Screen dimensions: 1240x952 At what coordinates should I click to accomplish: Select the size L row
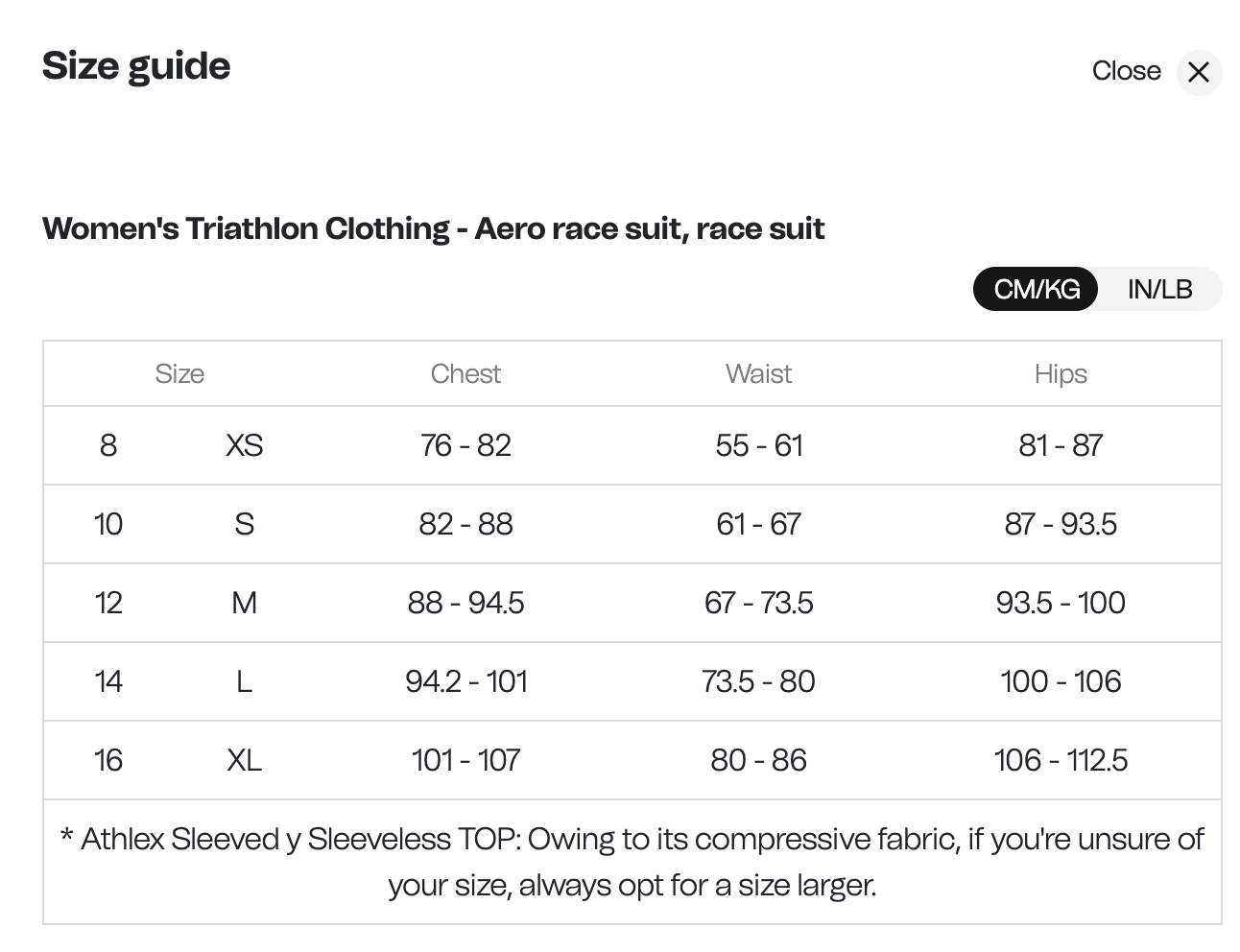(x=245, y=681)
